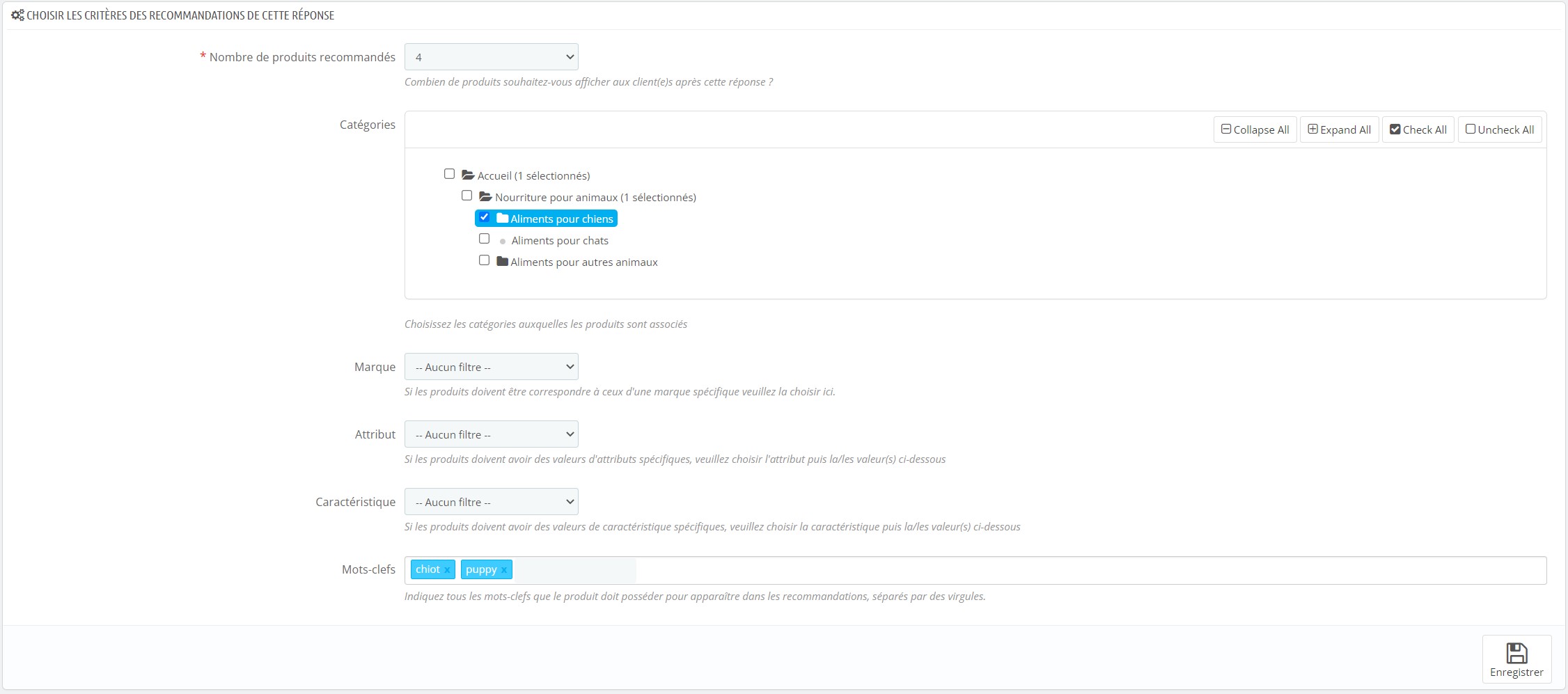Remove the "chiot" keyword tag
The width and height of the screenshot is (1568, 694).
[x=448, y=569]
